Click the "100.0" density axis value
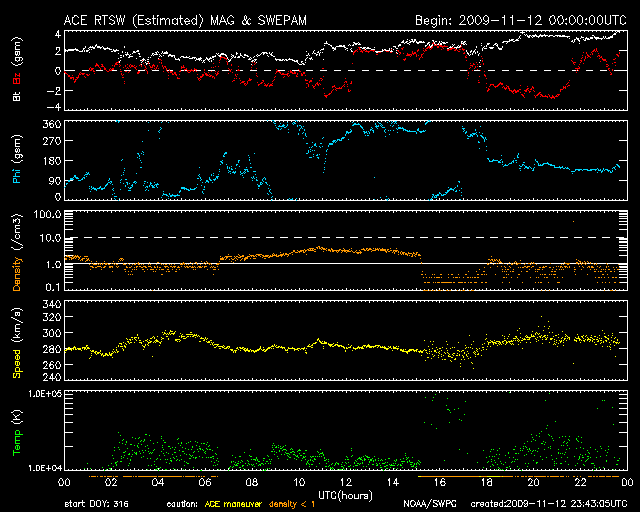This screenshot has width=640, height=512. point(47,214)
